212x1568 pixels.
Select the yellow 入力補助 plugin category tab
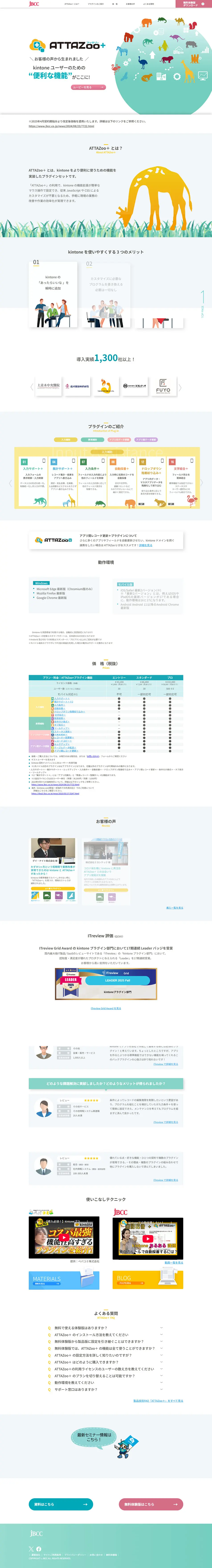[66, 439]
